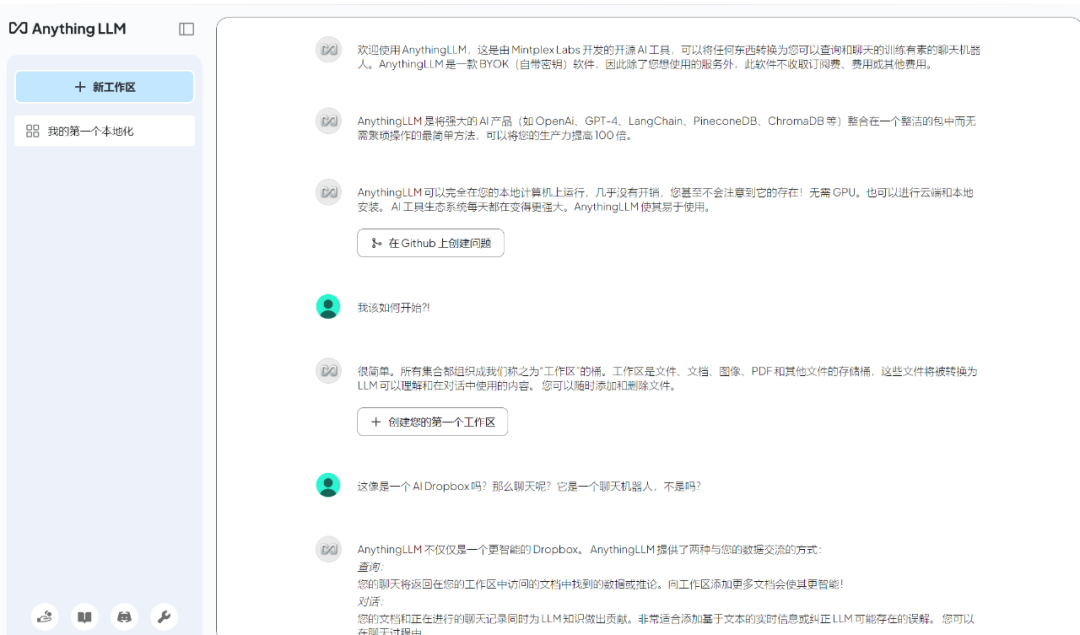Click the plus icon in 新工作区 button
Viewport: 1080px width, 635px height.
80,87
